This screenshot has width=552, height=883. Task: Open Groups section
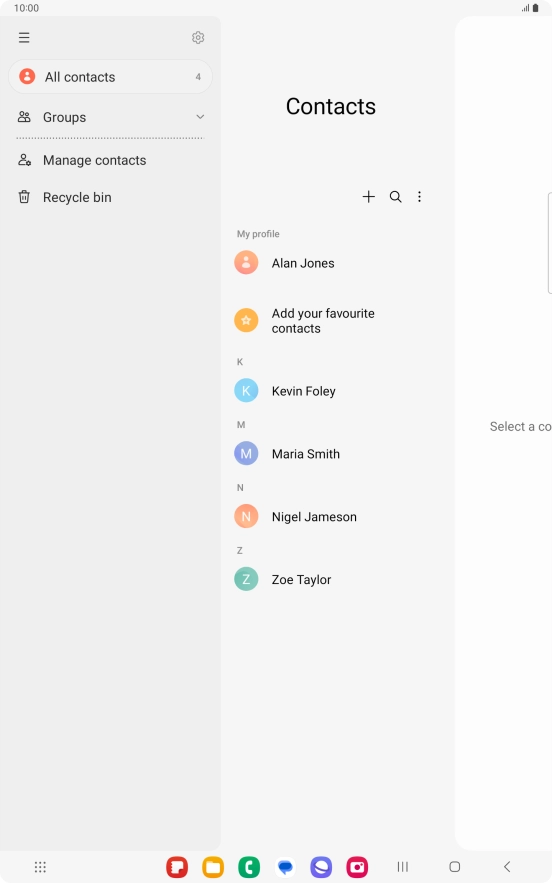coord(110,117)
